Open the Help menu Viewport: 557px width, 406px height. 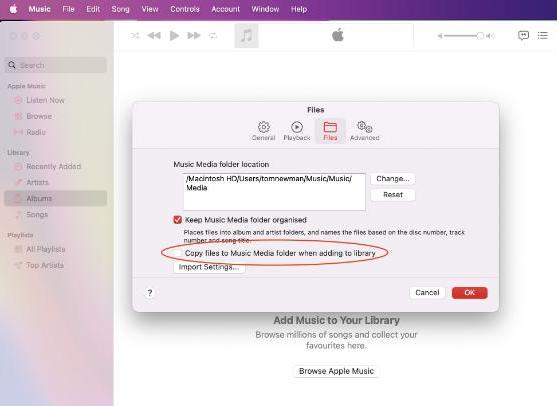[x=299, y=9]
